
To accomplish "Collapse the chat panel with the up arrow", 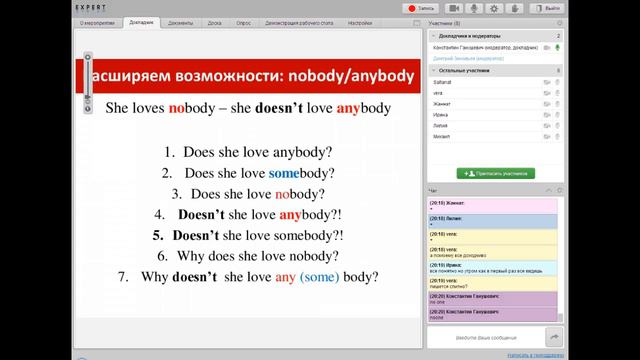I will 549,190.
